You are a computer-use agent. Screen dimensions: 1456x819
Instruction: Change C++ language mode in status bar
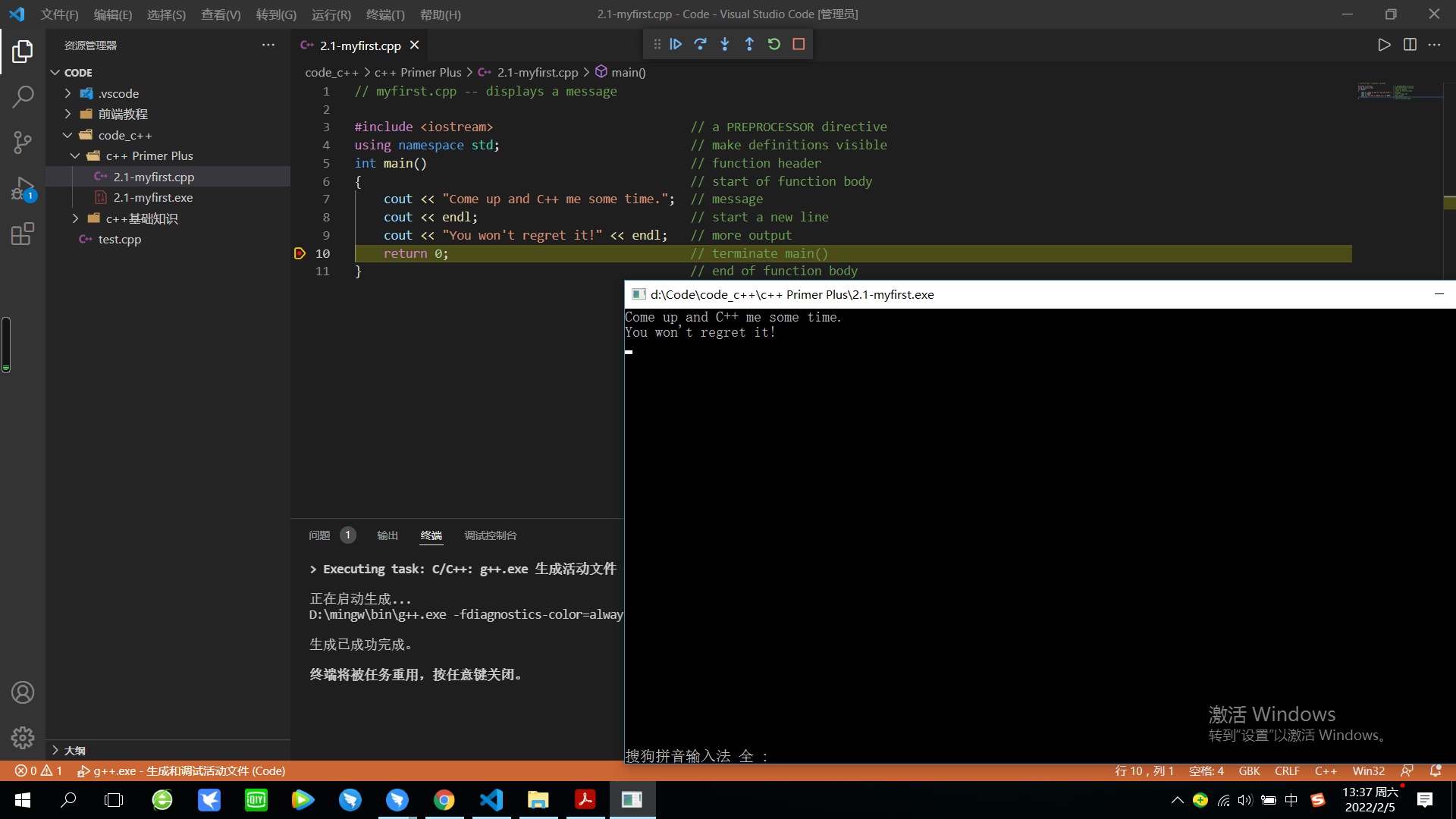[x=1326, y=770]
